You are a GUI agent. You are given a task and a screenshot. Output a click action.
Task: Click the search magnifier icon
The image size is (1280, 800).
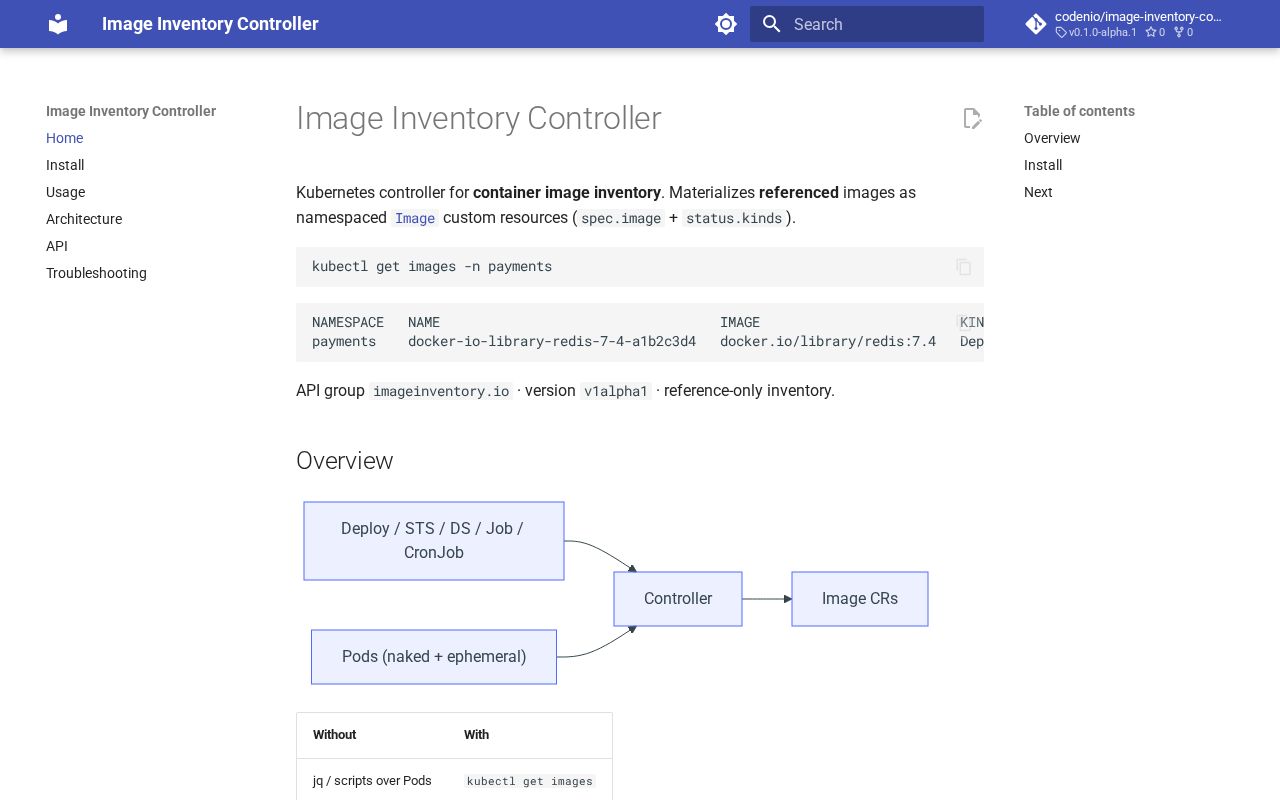coord(771,24)
